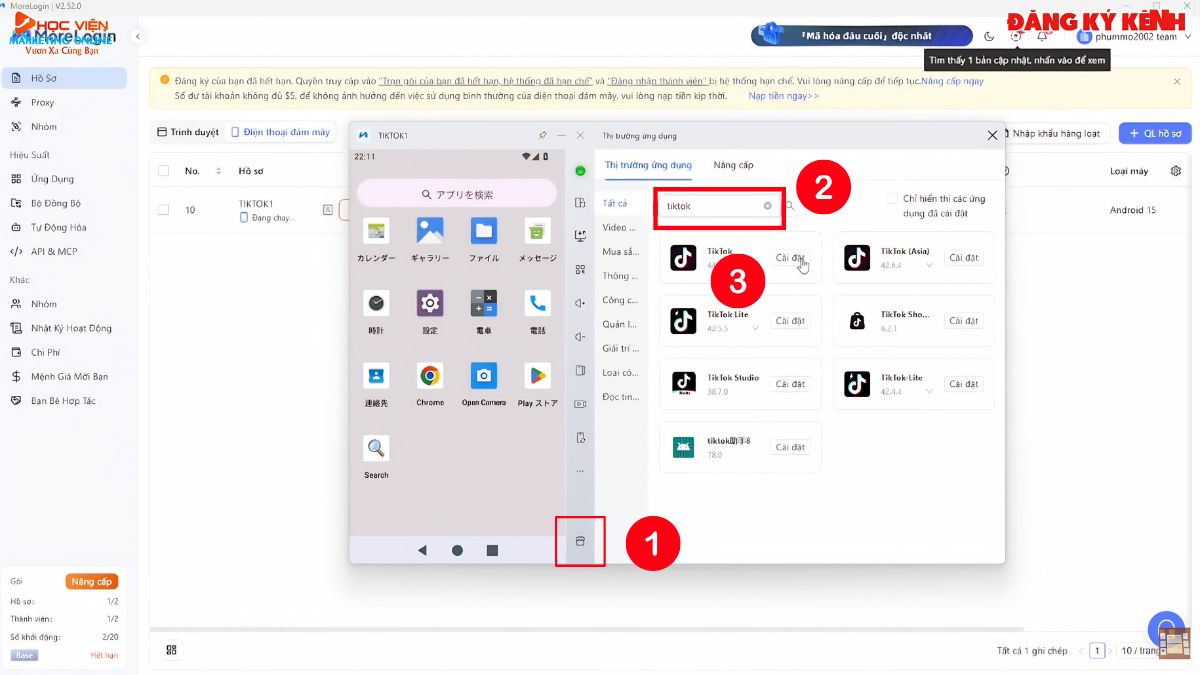Image resolution: width=1200 pixels, height=675 pixels.
Task: Open the 電話 phone dialer app
Action: [x=538, y=303]
